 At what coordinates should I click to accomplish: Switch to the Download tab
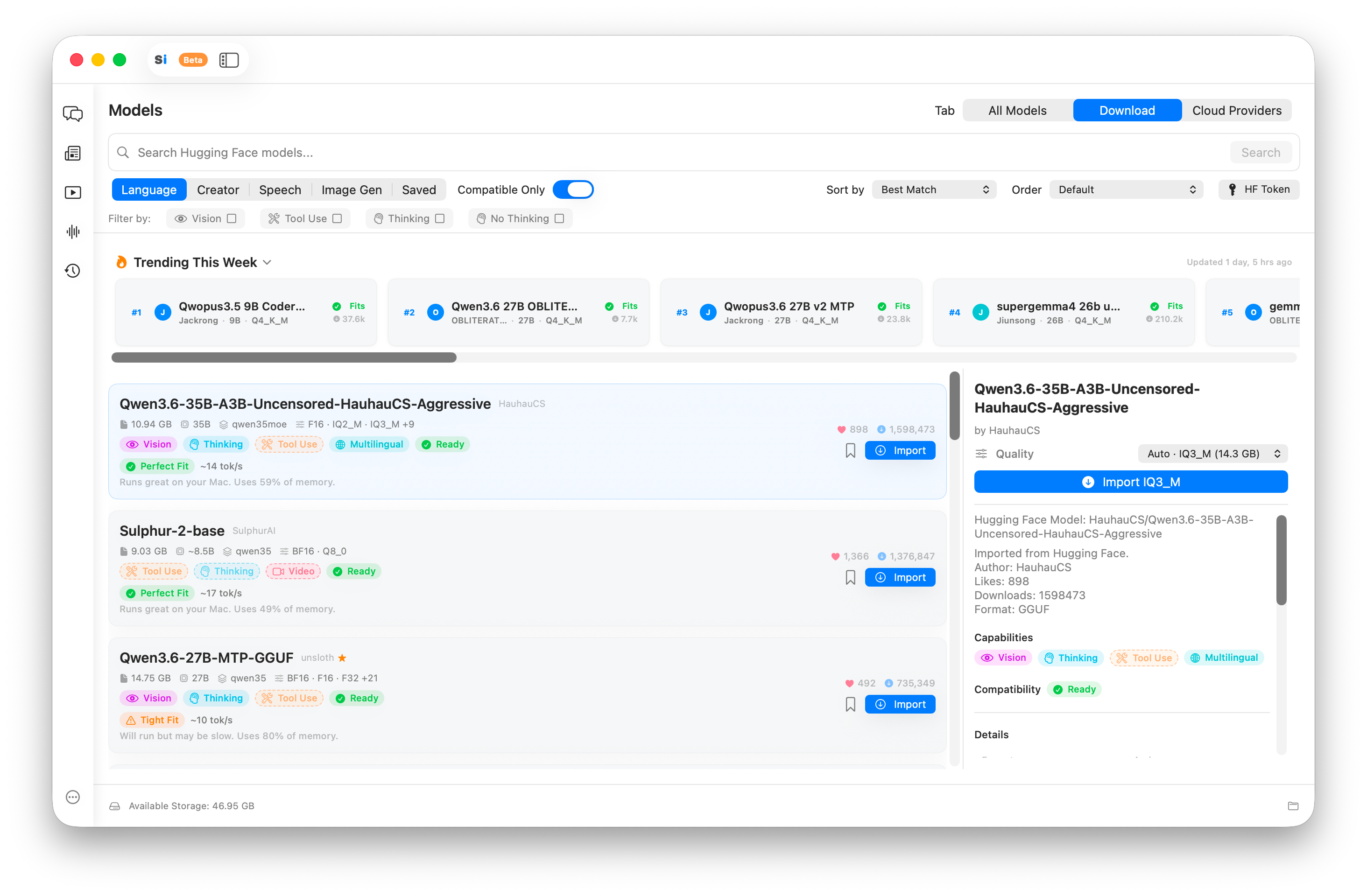1127,110
